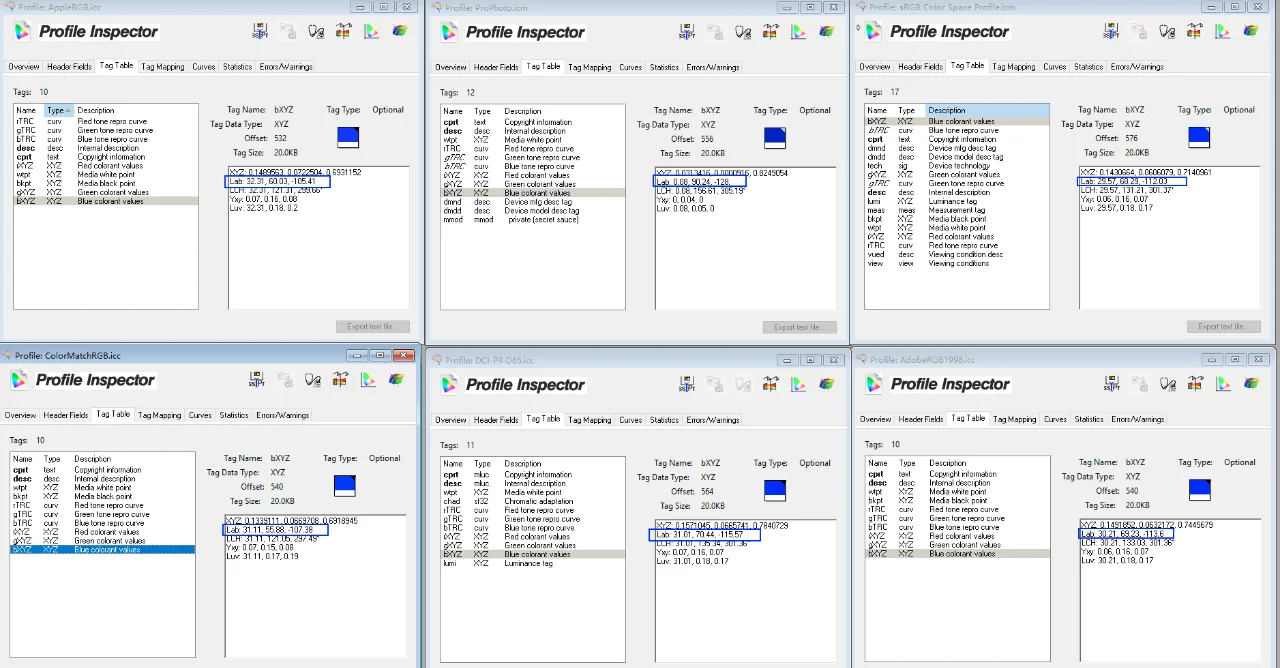
Task: Click Export text file button in sRGB window
Action: coord(1223,326)
